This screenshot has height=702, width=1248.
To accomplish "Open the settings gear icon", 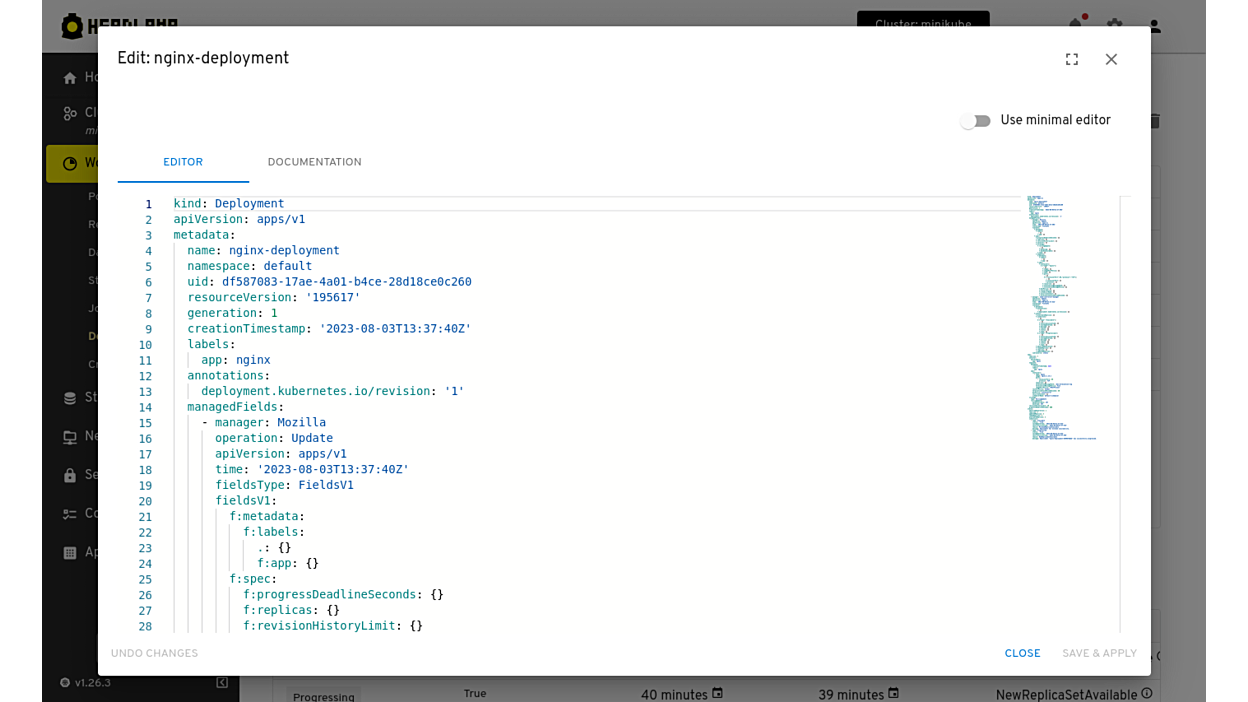I will click(x=1115, y=24).
